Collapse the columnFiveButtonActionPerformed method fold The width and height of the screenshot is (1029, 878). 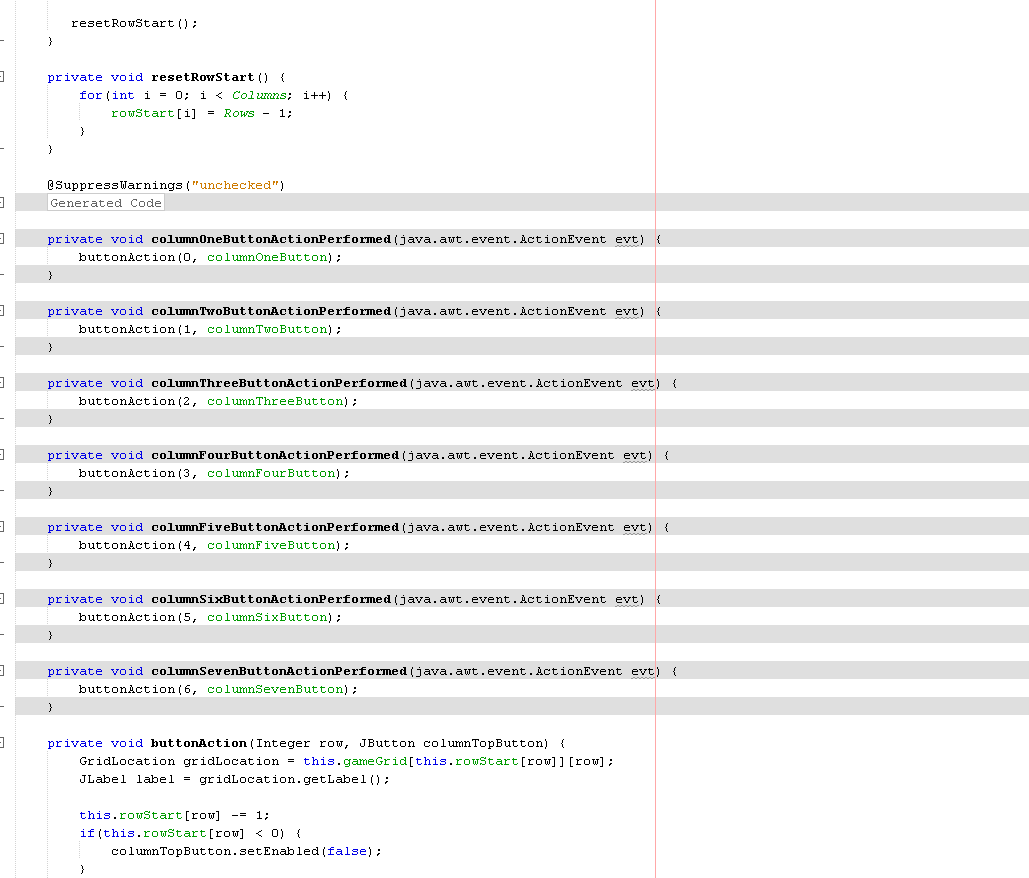[3, 526]
